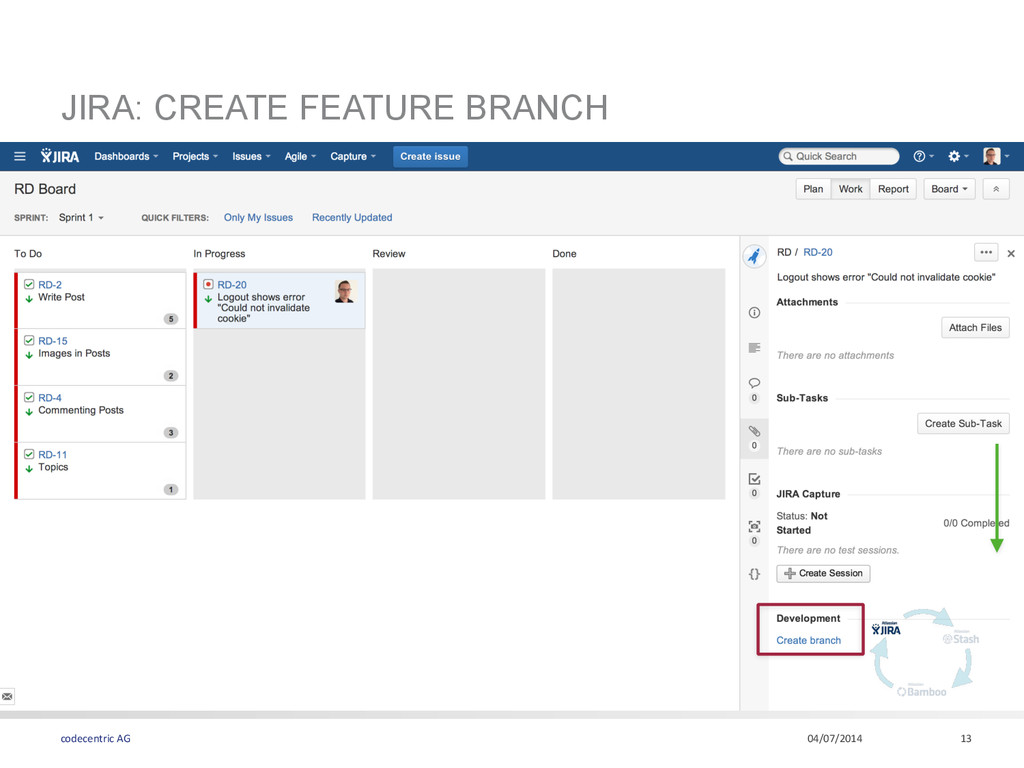Click the estimate badge 3 on RD-4

(x=171, y=432)
